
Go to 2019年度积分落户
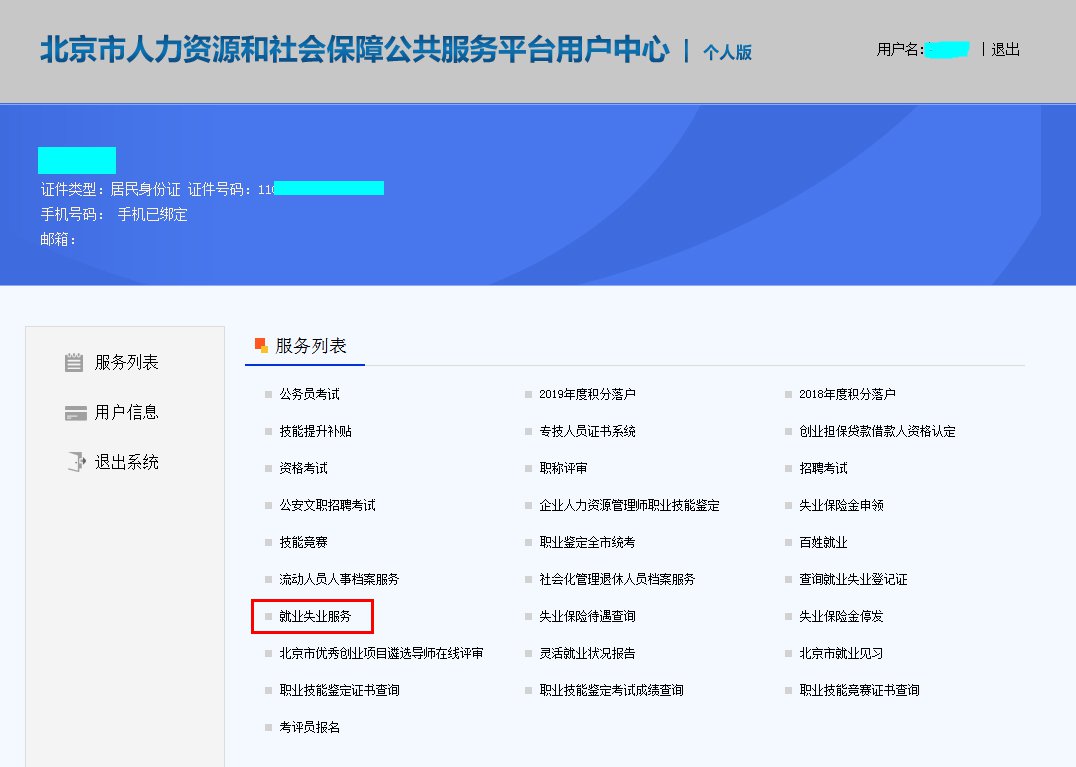coord(587,395)
